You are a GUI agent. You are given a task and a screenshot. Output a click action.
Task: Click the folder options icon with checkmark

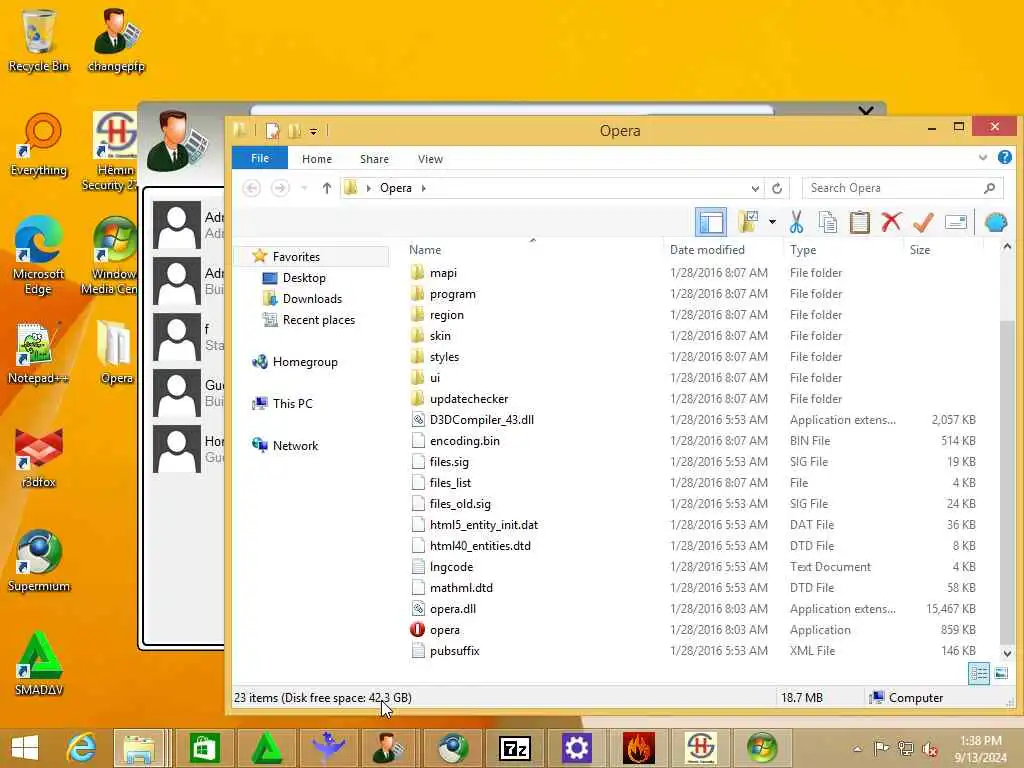point(748,222)
